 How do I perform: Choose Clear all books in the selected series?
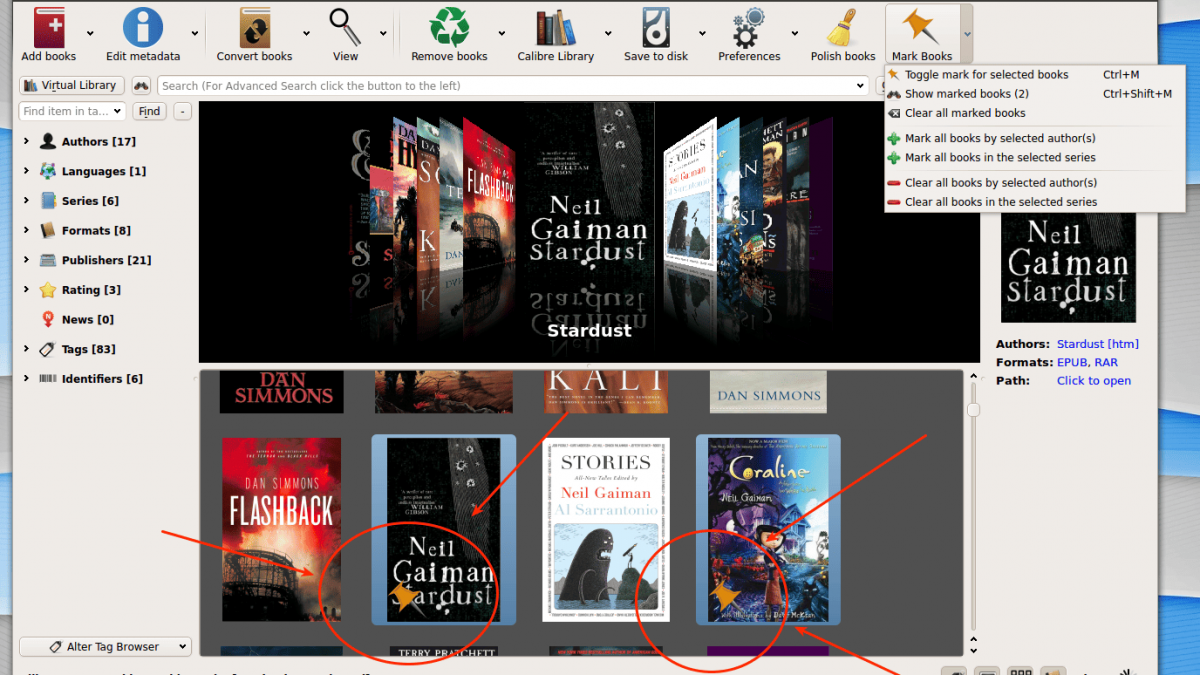click(x=1000, y=202)
